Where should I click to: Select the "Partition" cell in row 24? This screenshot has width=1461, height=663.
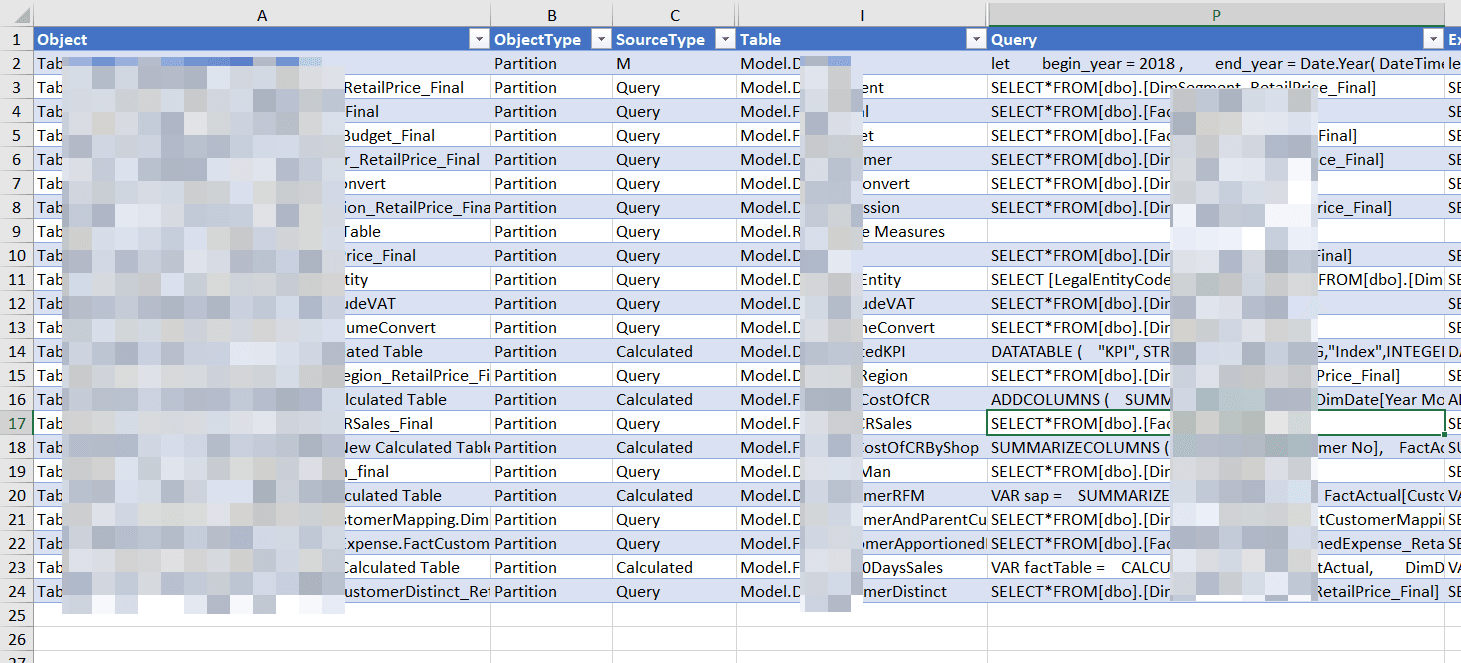click(x=552, y=591)
